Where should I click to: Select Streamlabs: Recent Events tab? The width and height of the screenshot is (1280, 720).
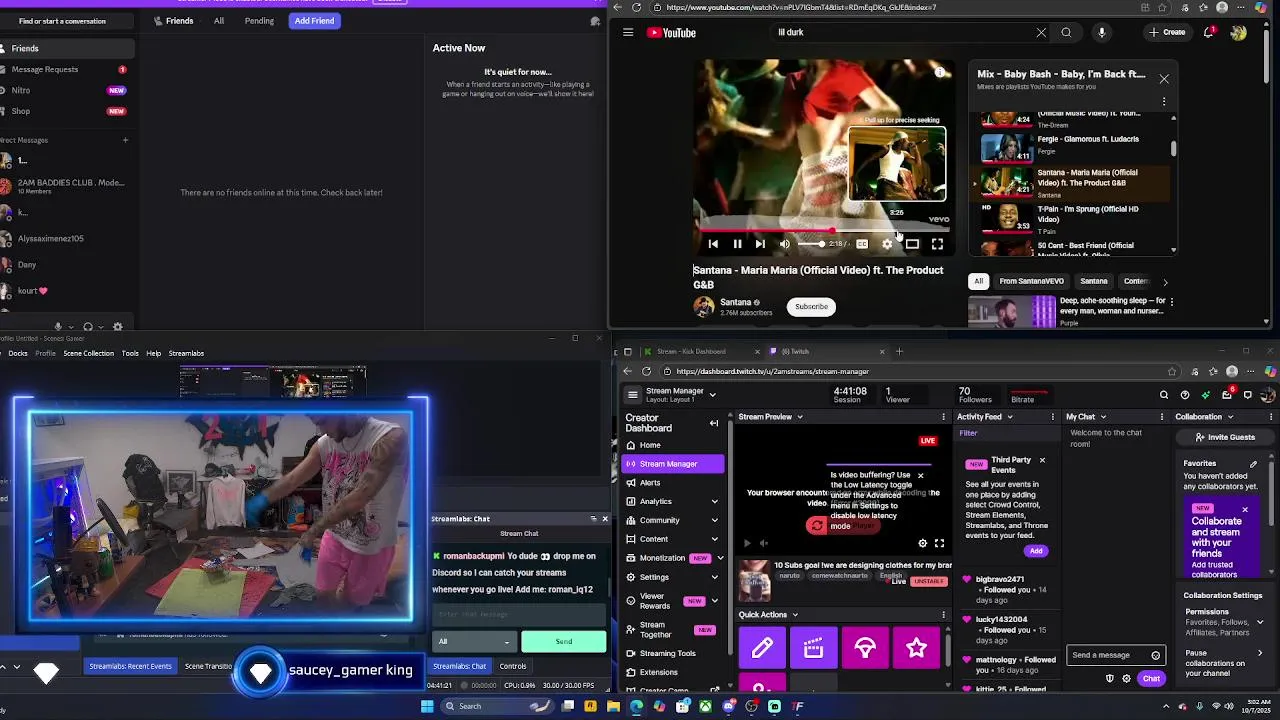(x=130, y=666)
